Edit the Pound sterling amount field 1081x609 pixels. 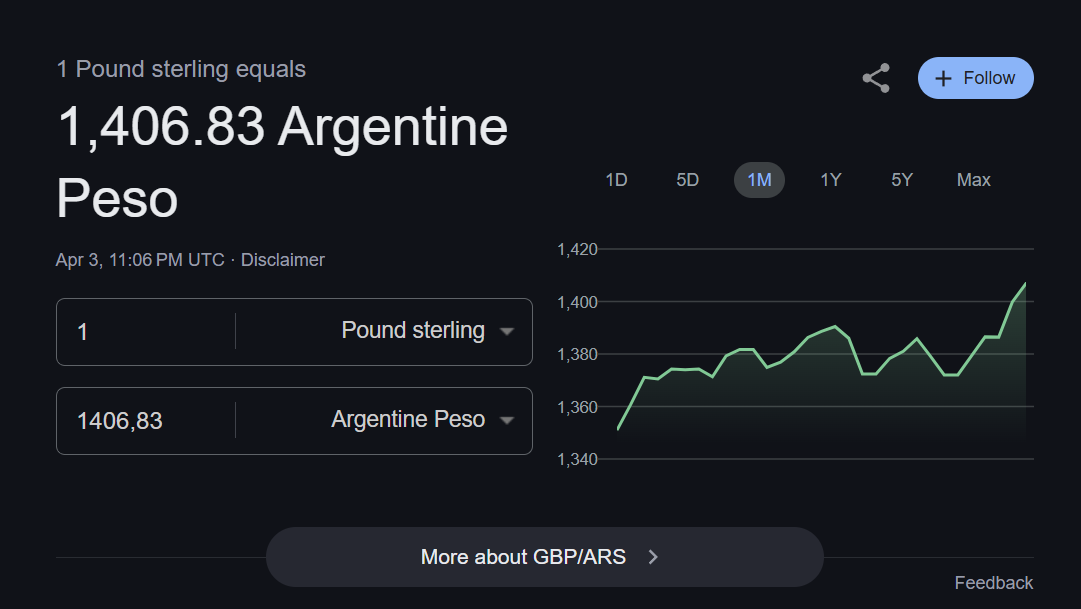[x=150, y=331]
